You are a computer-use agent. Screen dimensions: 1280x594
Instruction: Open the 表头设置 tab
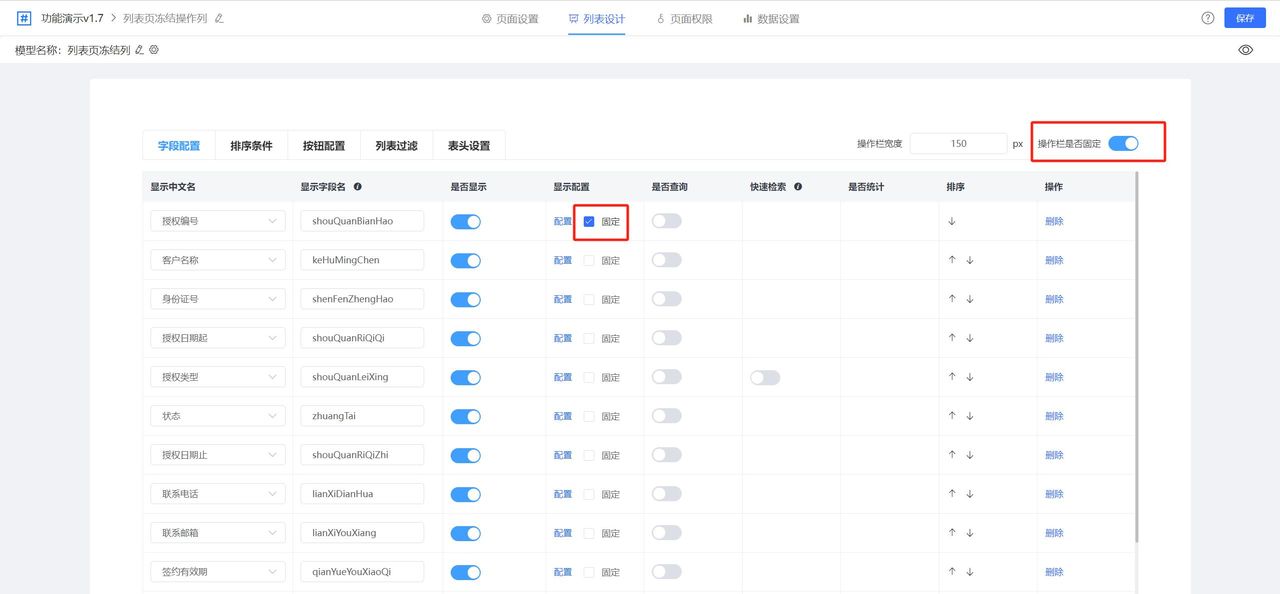470,144
